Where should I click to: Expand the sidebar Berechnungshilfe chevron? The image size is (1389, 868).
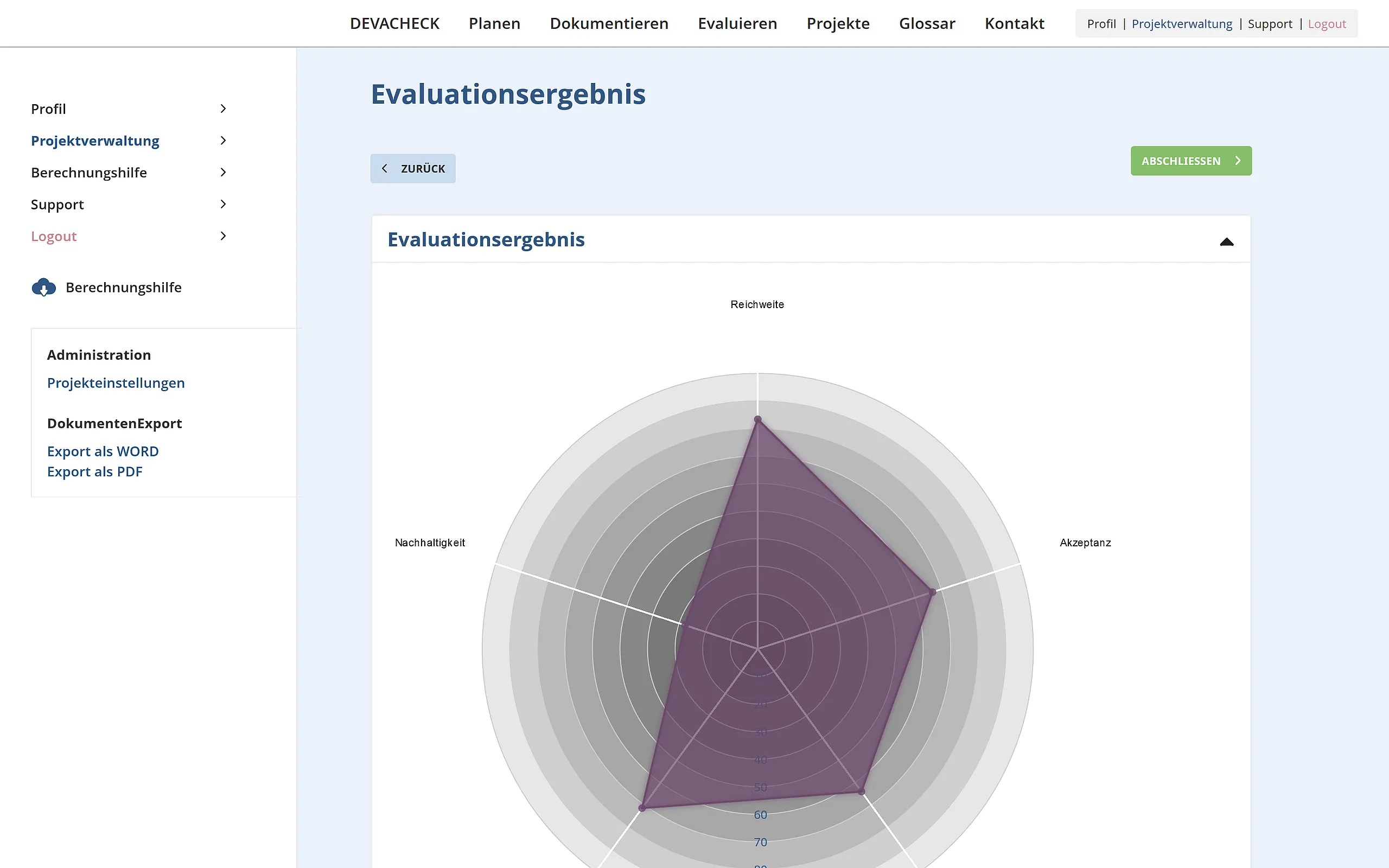coord(224,172)
